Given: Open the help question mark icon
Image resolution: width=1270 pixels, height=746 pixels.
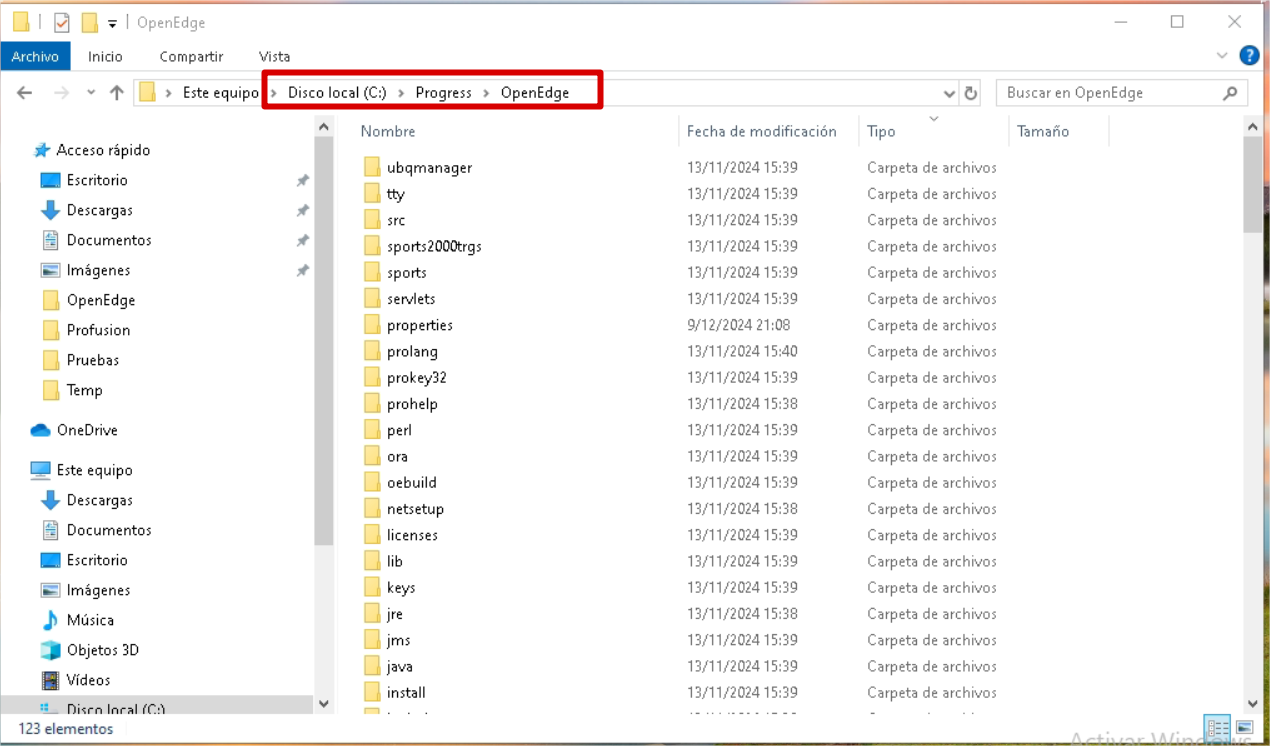Looking at the screenshot, I should tap(1249, 56).
